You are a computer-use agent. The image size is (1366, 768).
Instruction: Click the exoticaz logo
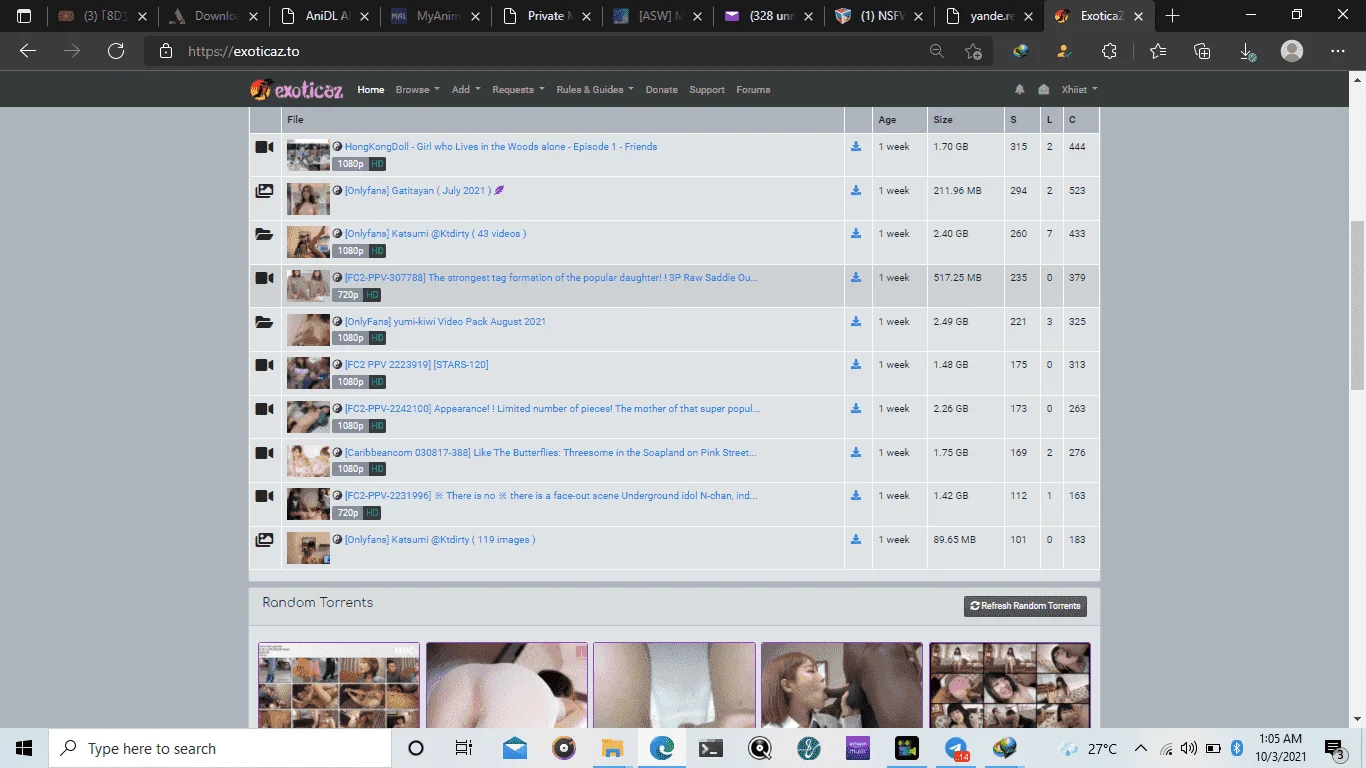click(x=297, y=90)
